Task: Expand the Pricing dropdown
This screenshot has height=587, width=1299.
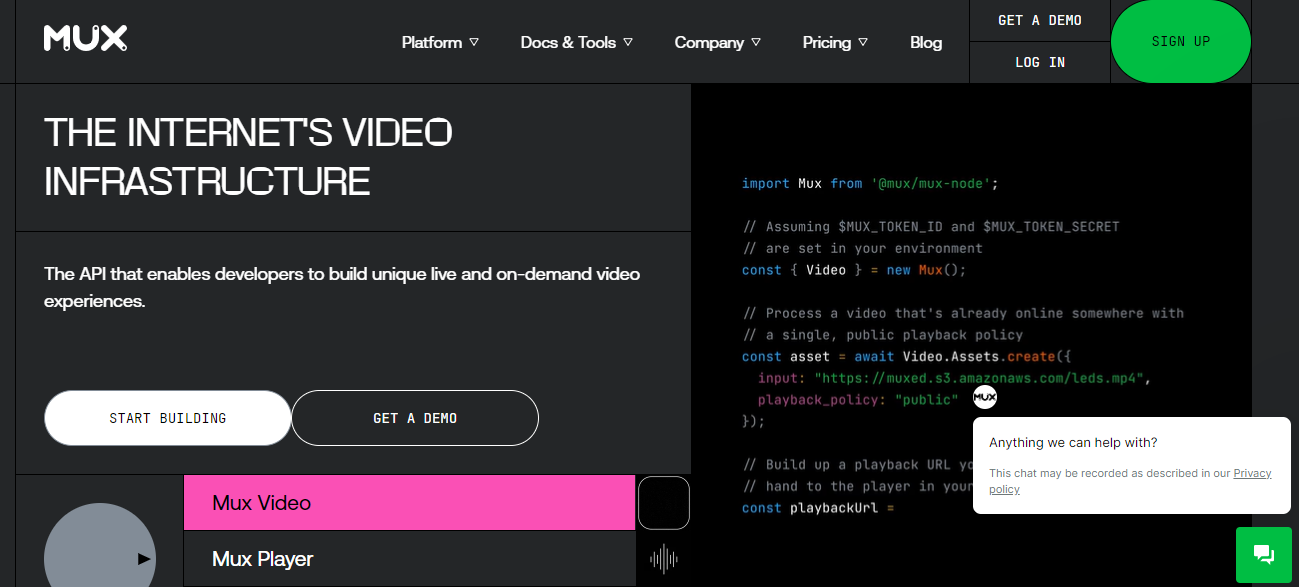Action: (833, 42)
